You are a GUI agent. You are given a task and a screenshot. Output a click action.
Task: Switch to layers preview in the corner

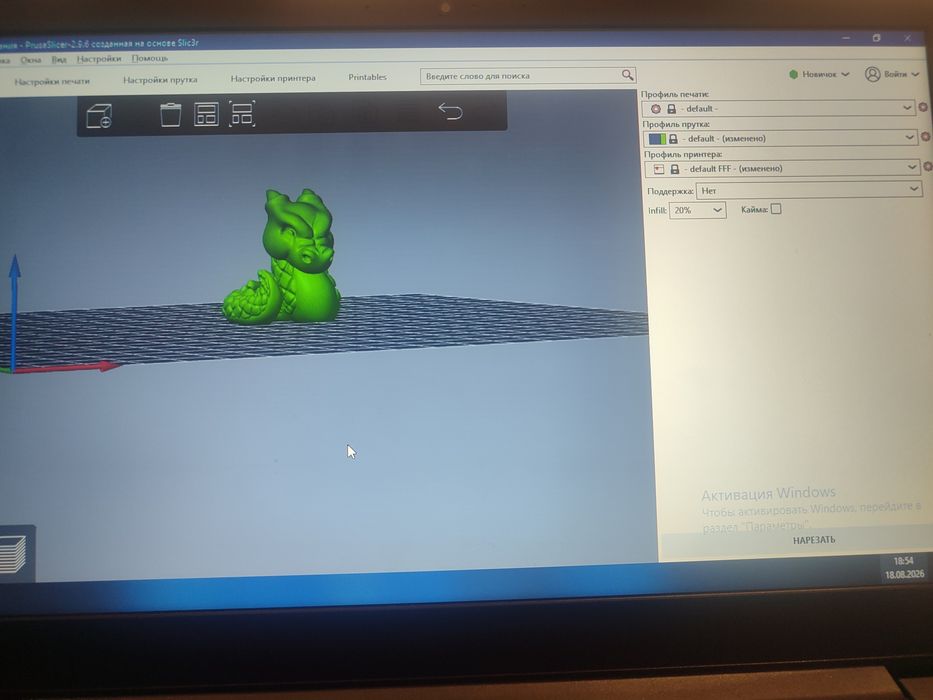tap(13, 554)
